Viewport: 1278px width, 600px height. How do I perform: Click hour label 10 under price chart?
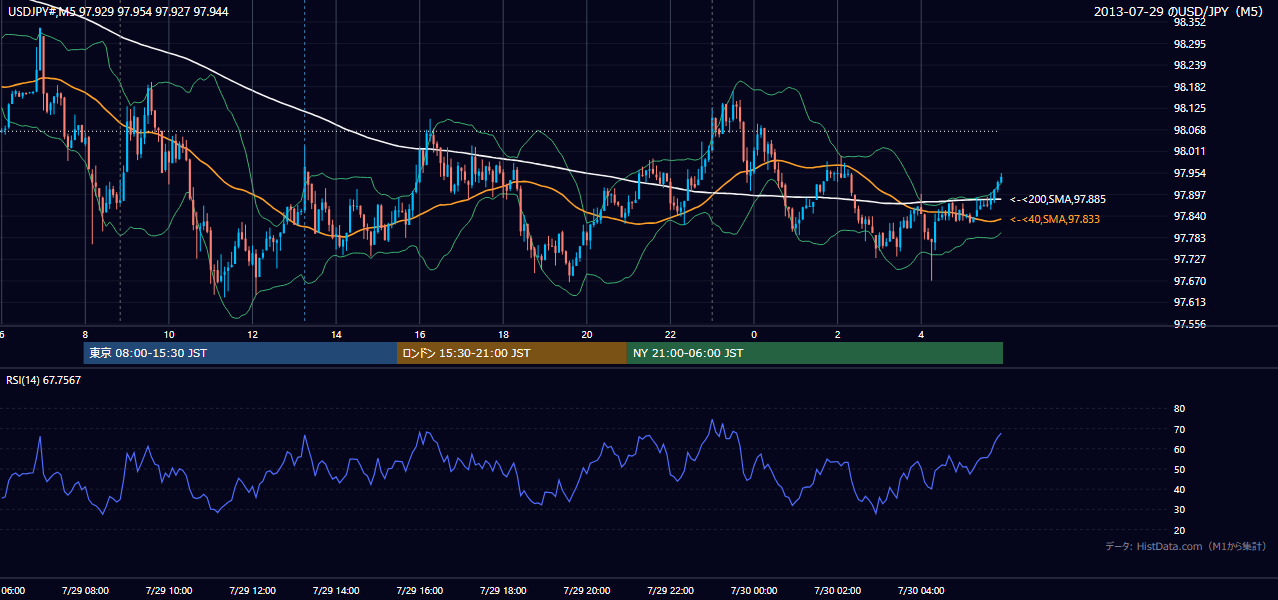[169, 334]
